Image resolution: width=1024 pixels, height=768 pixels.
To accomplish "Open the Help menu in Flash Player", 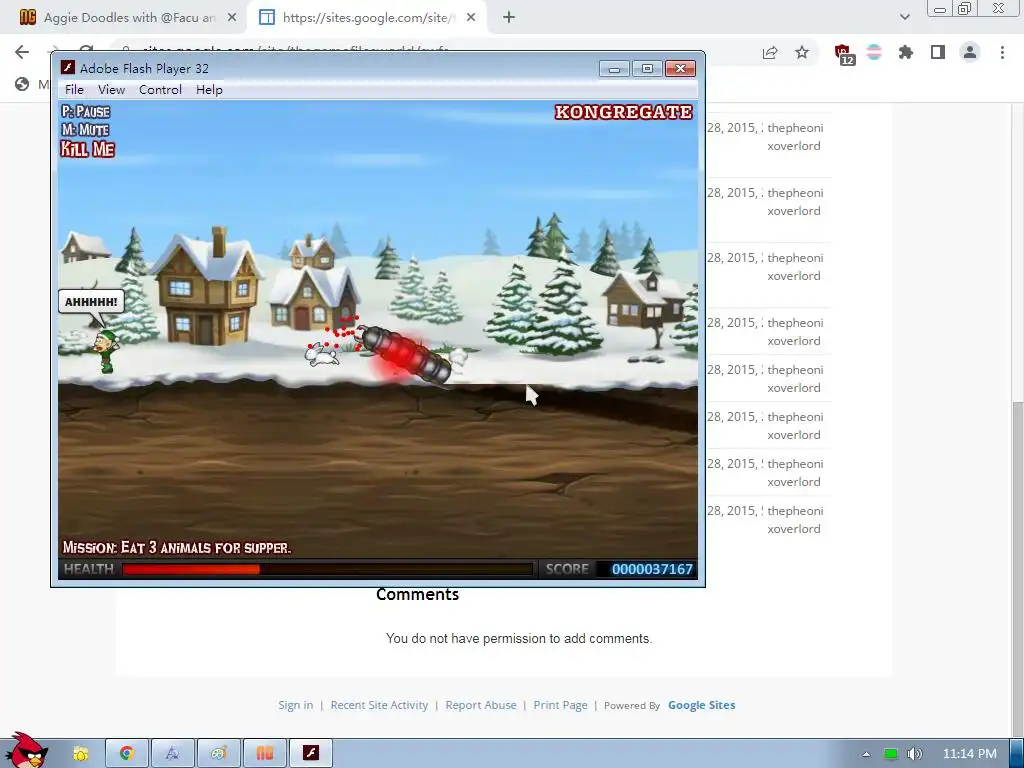I will point(209,89).
